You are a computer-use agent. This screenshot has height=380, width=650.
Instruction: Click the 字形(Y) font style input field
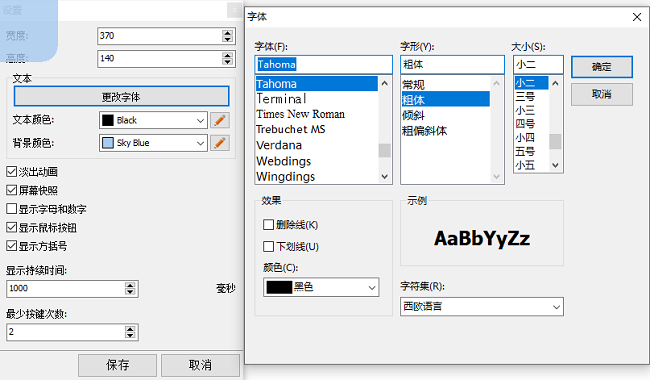tap(452, 65)
